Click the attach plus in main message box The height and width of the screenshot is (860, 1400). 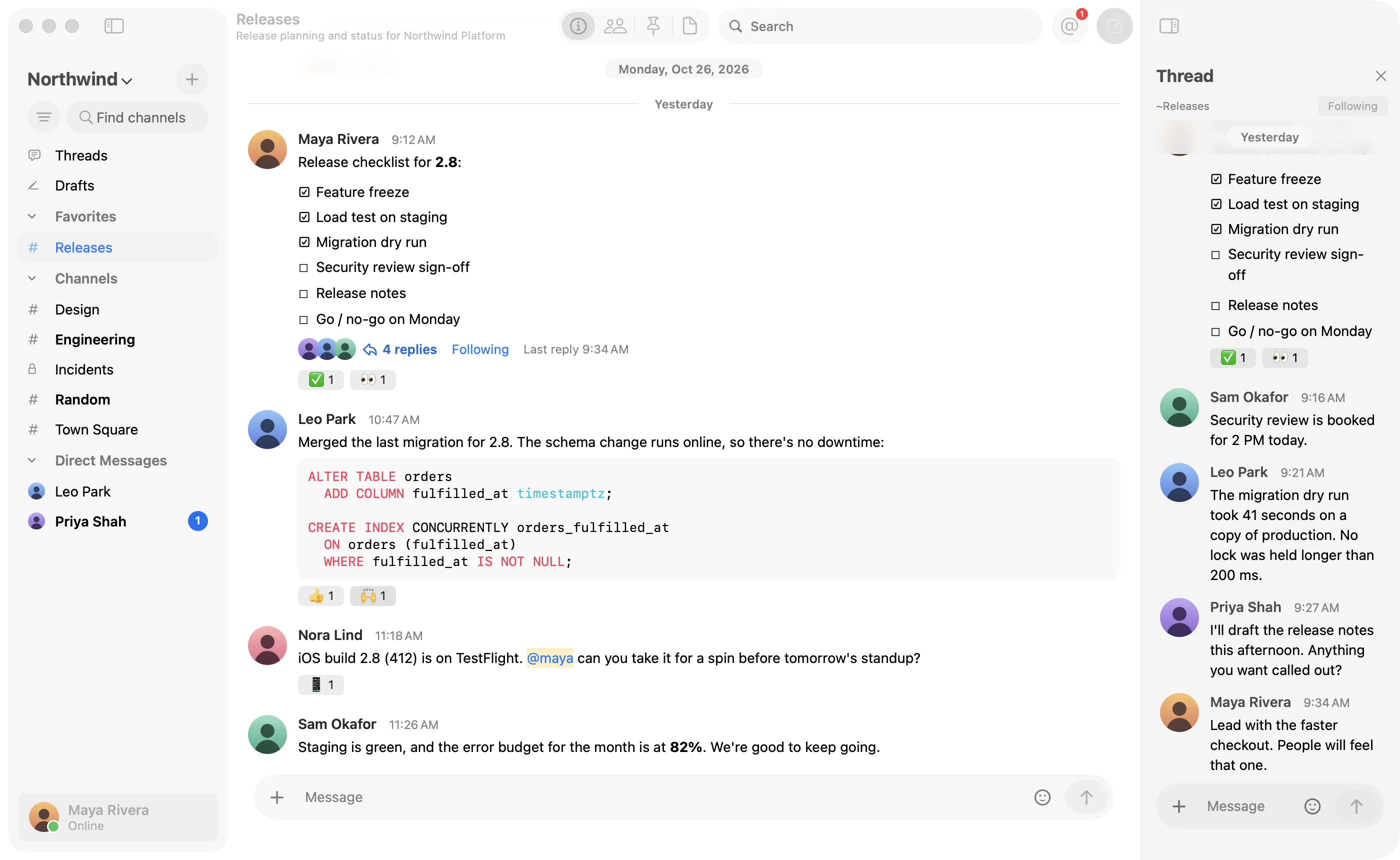point(276,797)
